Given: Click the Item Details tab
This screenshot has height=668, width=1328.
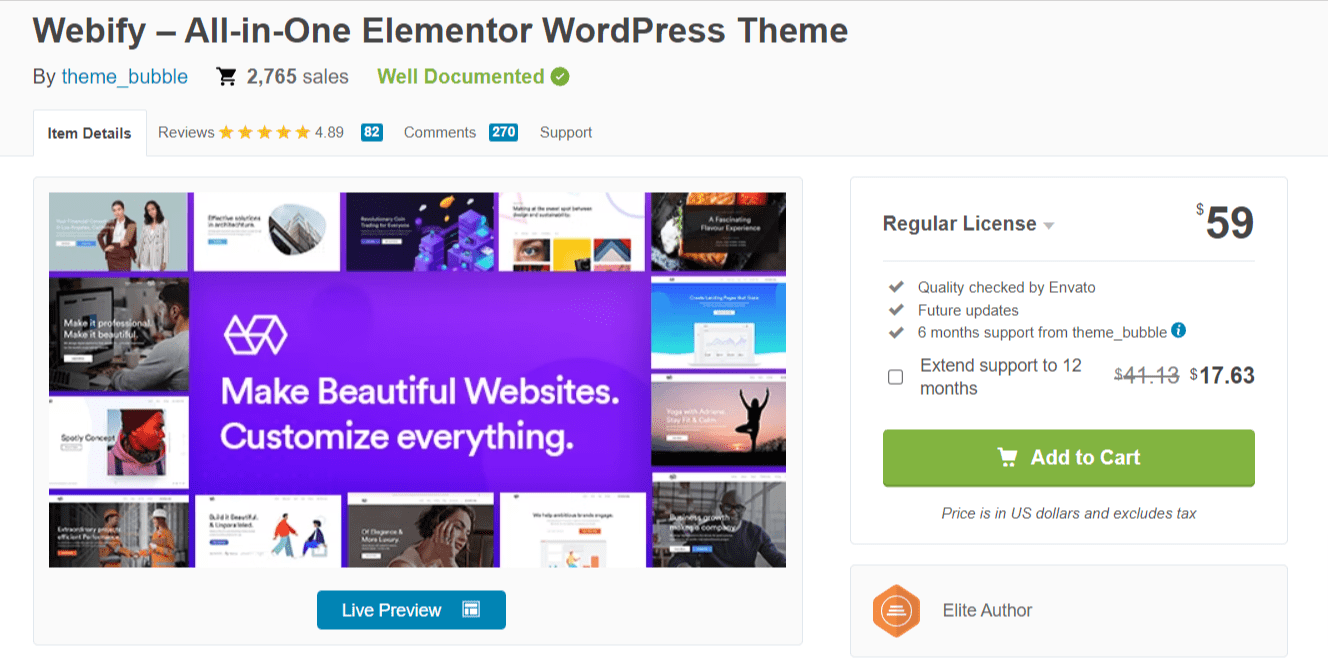Looking at the screenshot, I should click(89, 132).
